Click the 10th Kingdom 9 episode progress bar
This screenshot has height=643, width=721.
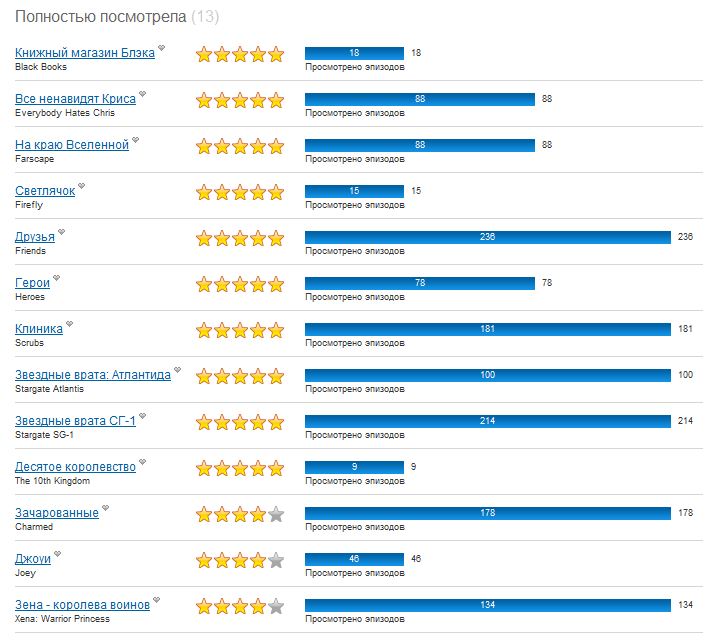[x=355, y=467]
